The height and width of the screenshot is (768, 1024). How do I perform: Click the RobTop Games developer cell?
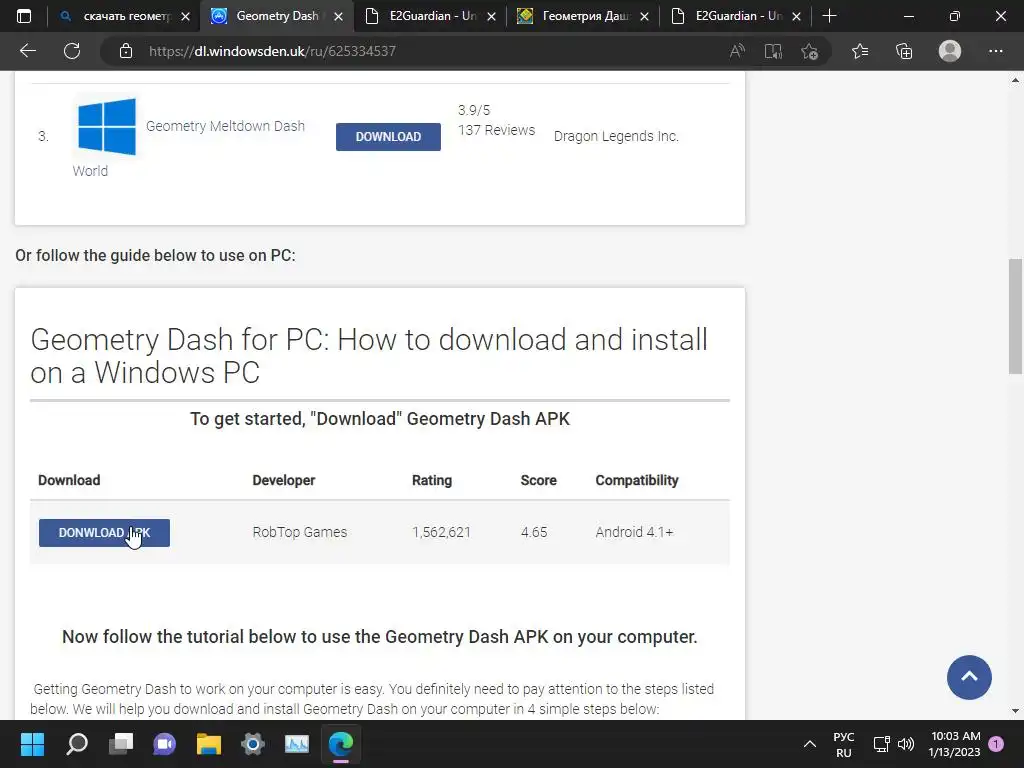coord(300,532)
